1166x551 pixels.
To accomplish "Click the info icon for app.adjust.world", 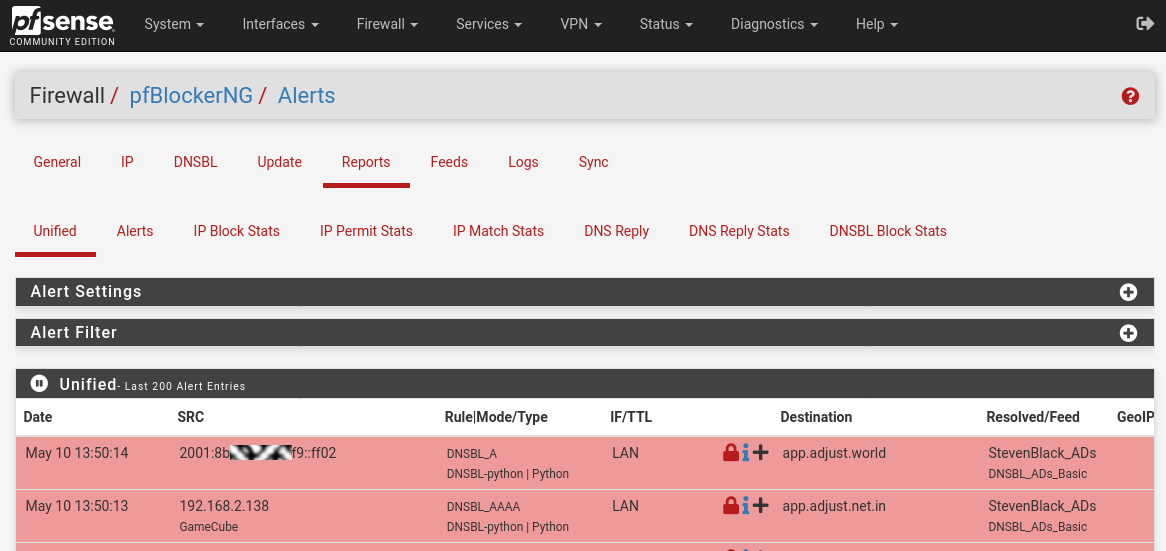I will pos(745,452).
